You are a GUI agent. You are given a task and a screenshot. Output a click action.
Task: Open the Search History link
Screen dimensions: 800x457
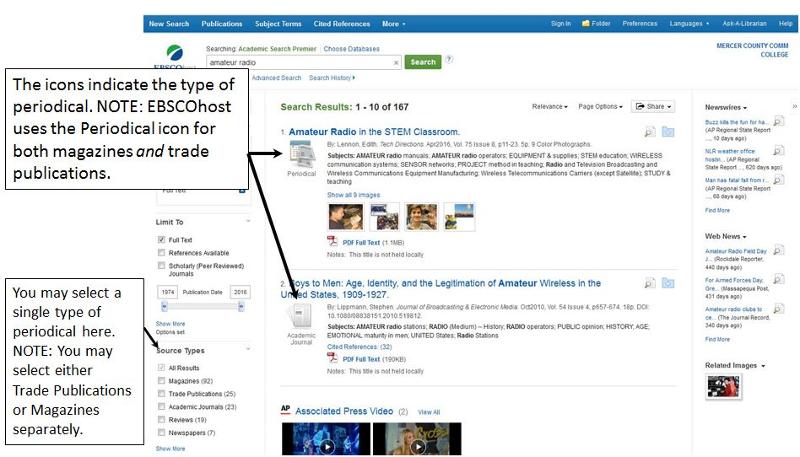click(332, 78)
